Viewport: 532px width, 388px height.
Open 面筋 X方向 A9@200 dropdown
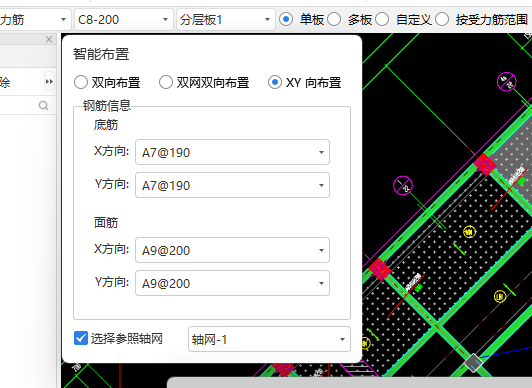(x=232, y=250)
